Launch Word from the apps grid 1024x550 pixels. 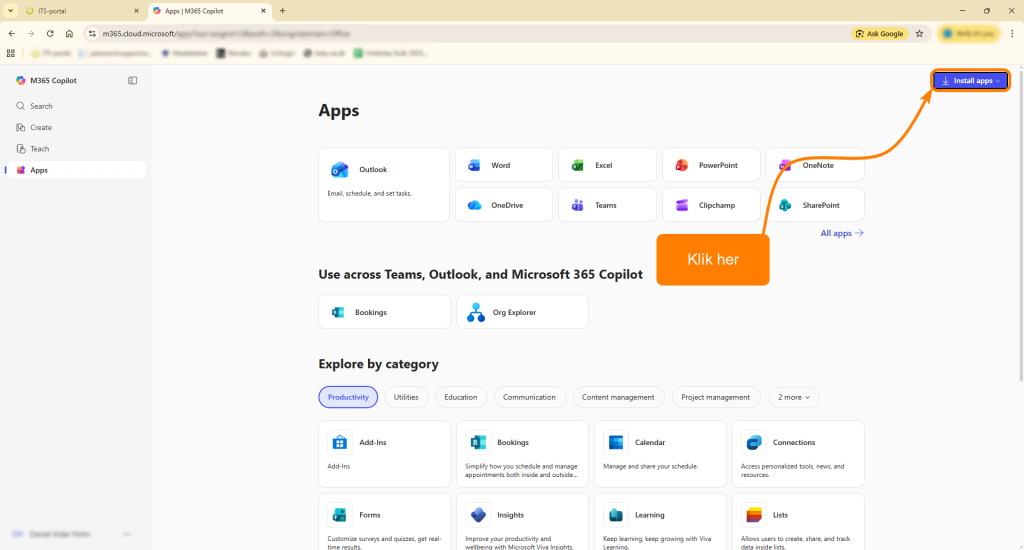pyautogui.click(x=503, y=165)
